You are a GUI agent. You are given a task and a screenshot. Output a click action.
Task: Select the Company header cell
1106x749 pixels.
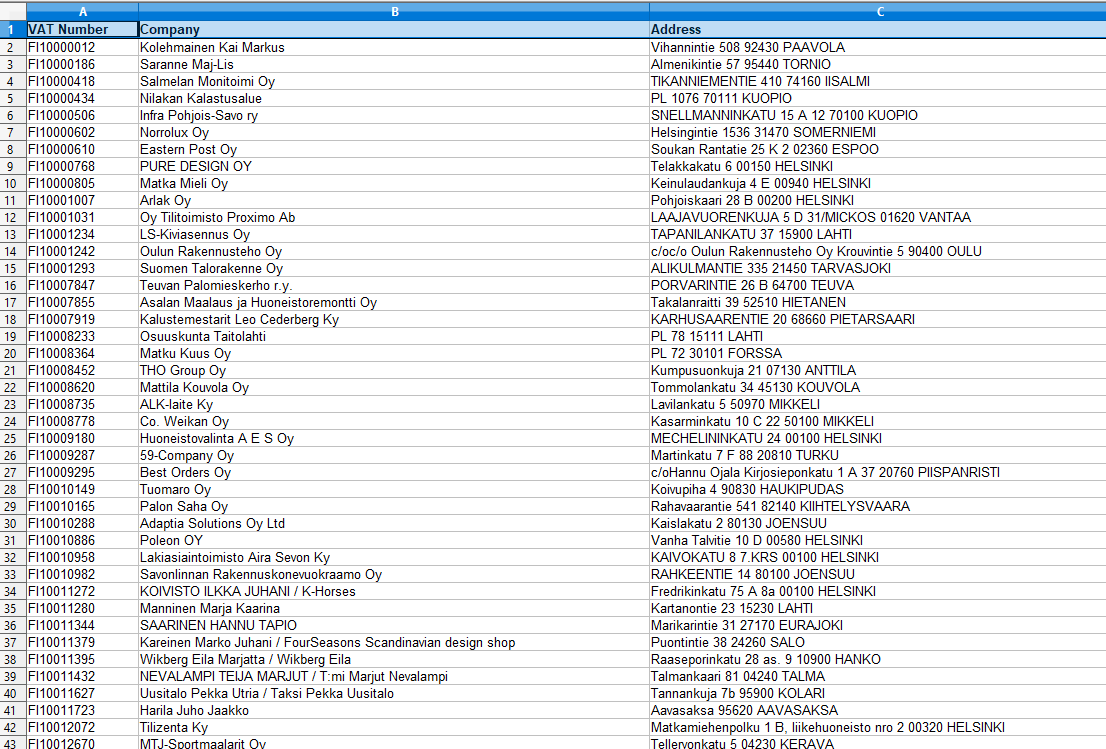coord(394,30)
